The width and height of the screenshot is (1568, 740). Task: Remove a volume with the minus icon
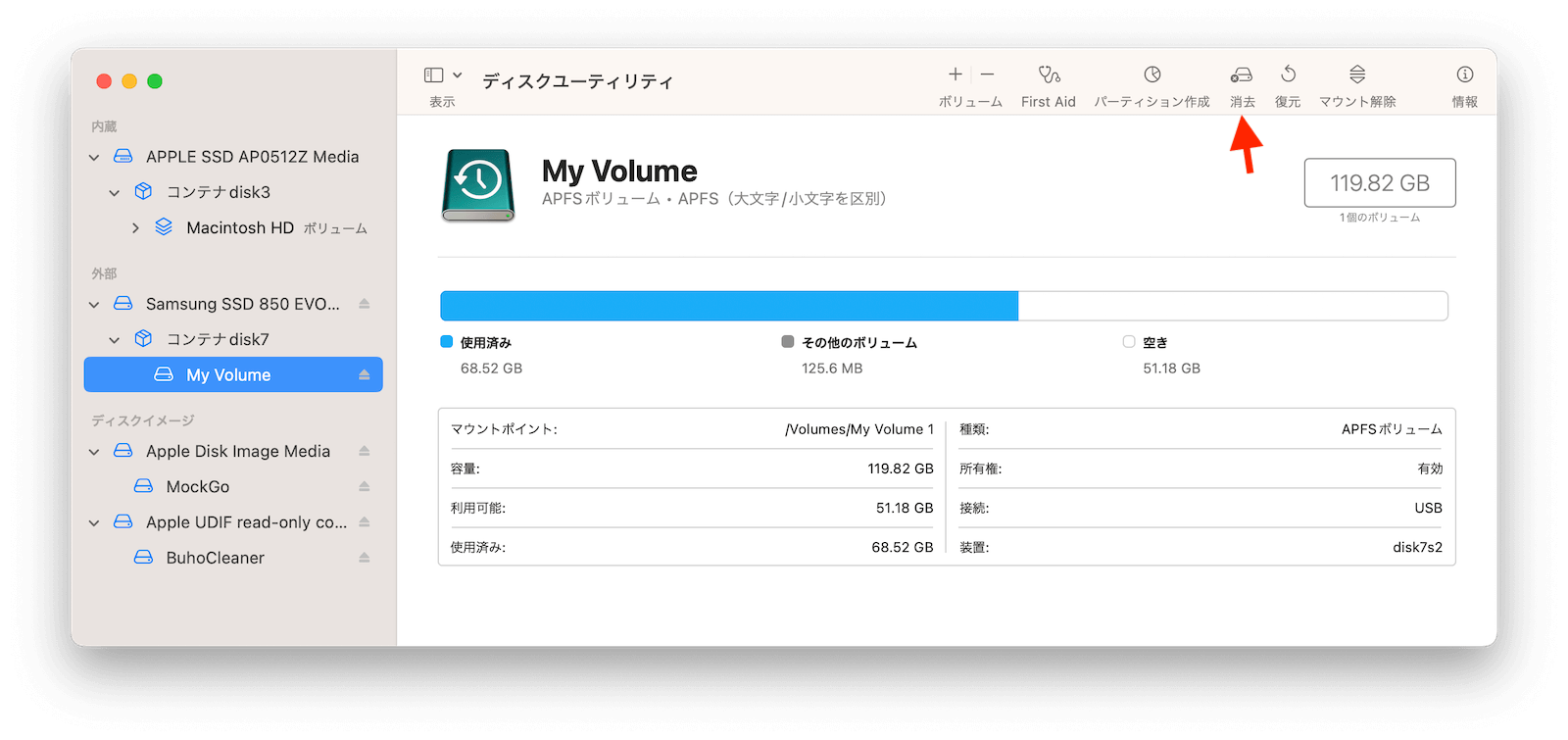point(987,74)
